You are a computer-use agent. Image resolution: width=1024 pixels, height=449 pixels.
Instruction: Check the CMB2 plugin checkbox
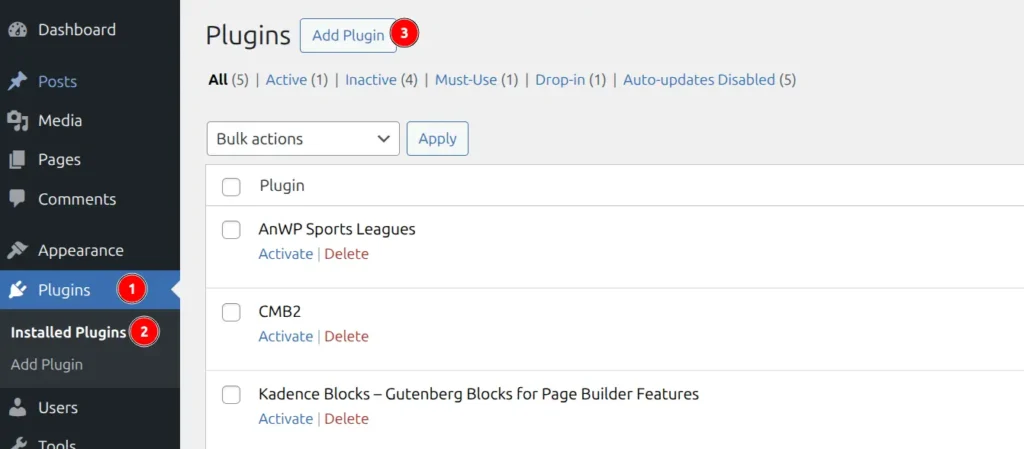click(231, 313)
